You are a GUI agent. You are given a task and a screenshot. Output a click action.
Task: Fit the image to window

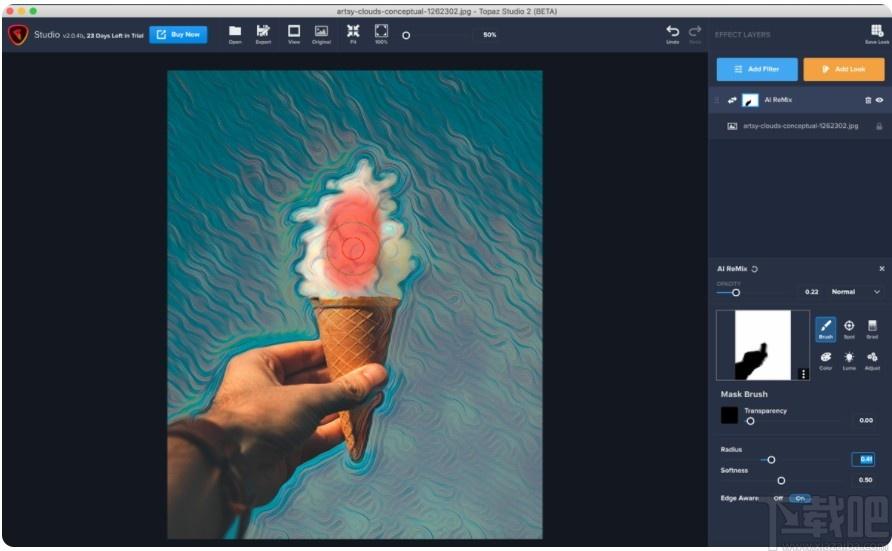pyautogui.click(x=353, y=34)
